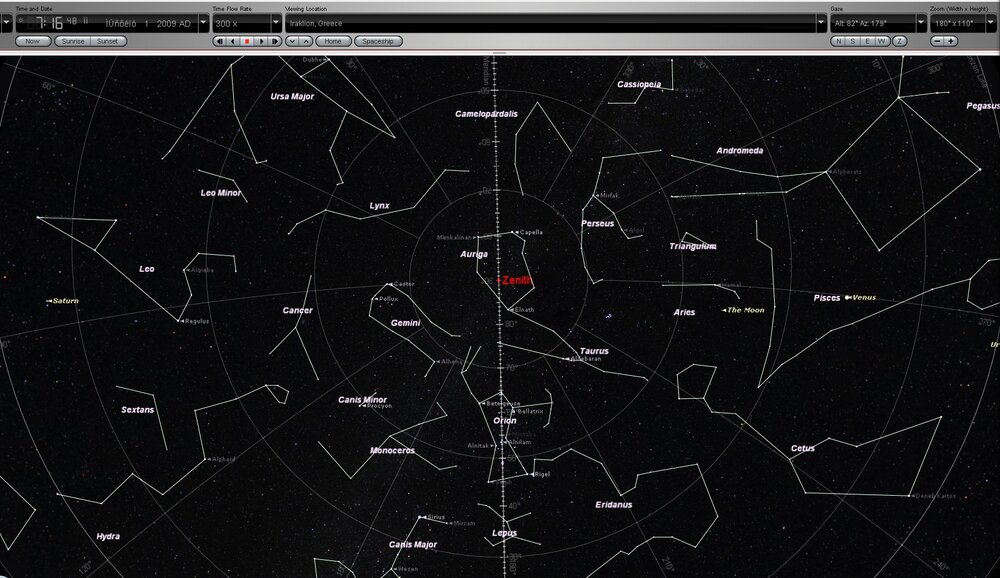
Task: Run time backward with the reverse arrow
Action: click(233, 41)
